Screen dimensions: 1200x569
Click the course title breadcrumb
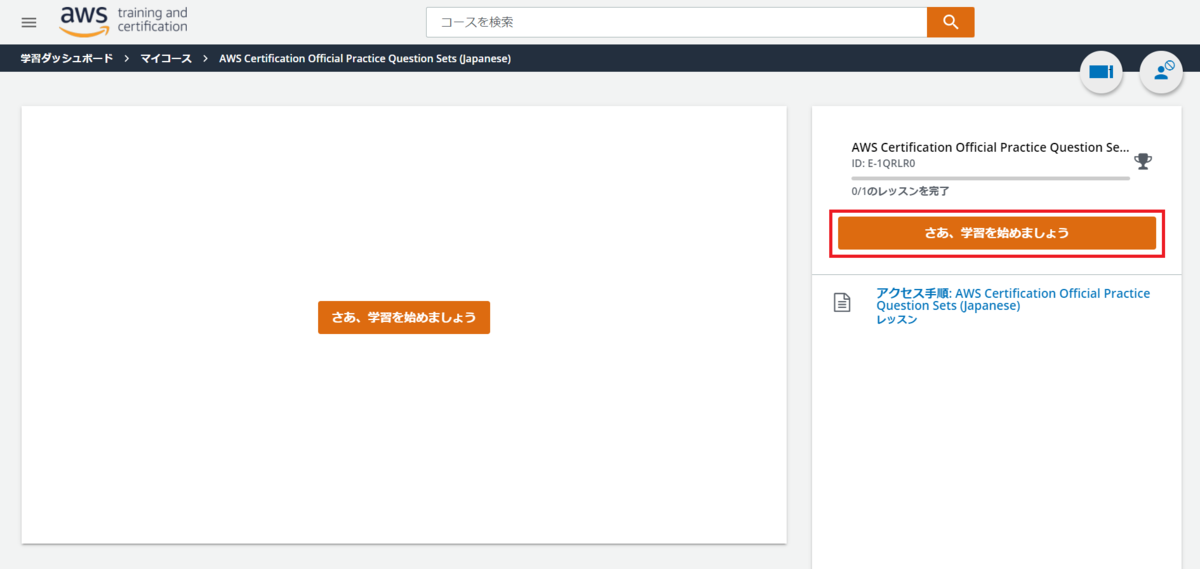point(365,59)
